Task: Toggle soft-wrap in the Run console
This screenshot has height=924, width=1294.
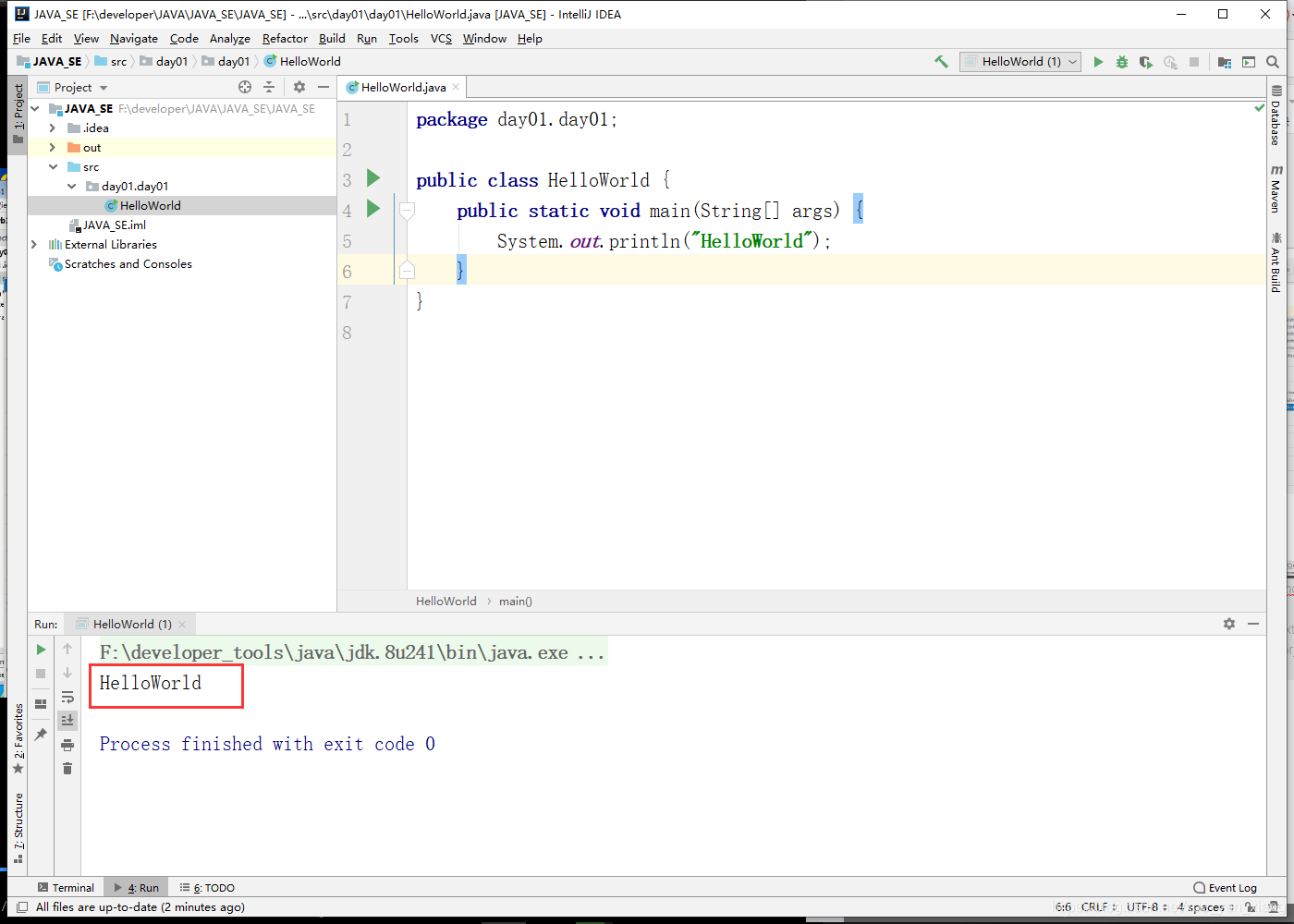Action: click(x=67, y=697)
